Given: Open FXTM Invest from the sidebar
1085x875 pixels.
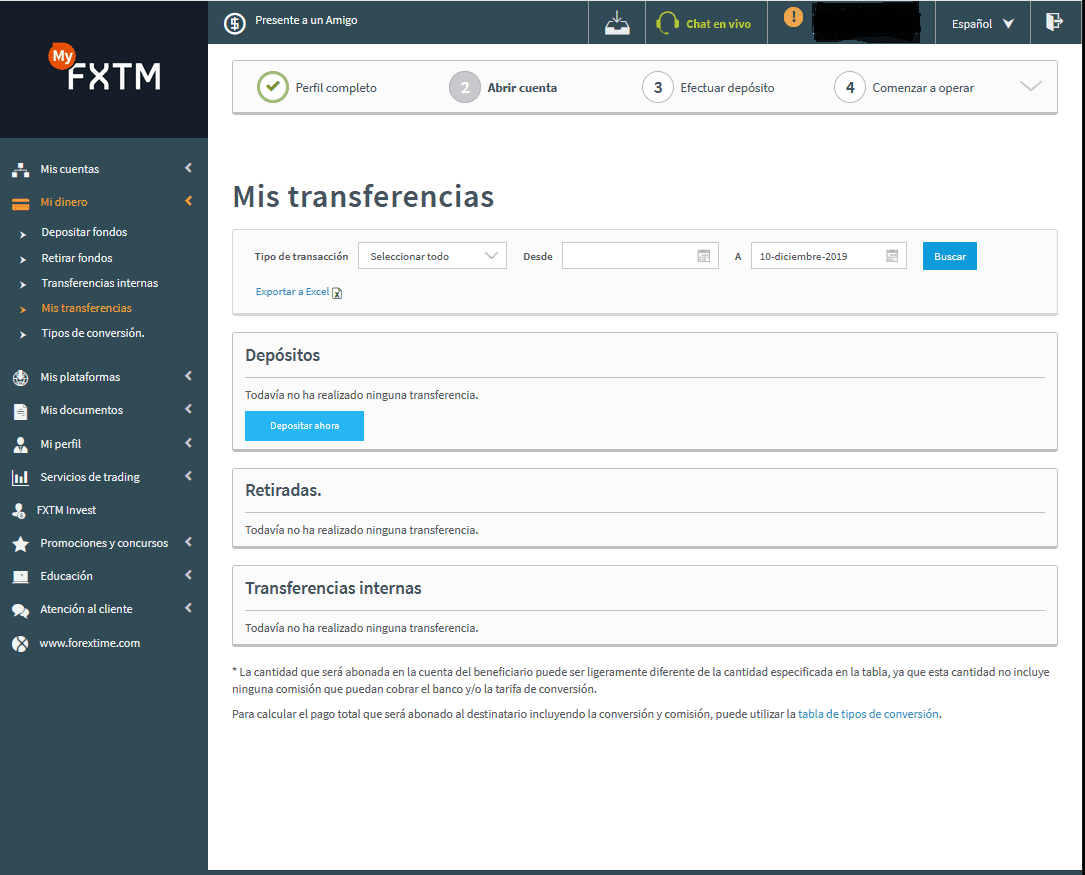Looking at the screenshot, I should (68, 510).
